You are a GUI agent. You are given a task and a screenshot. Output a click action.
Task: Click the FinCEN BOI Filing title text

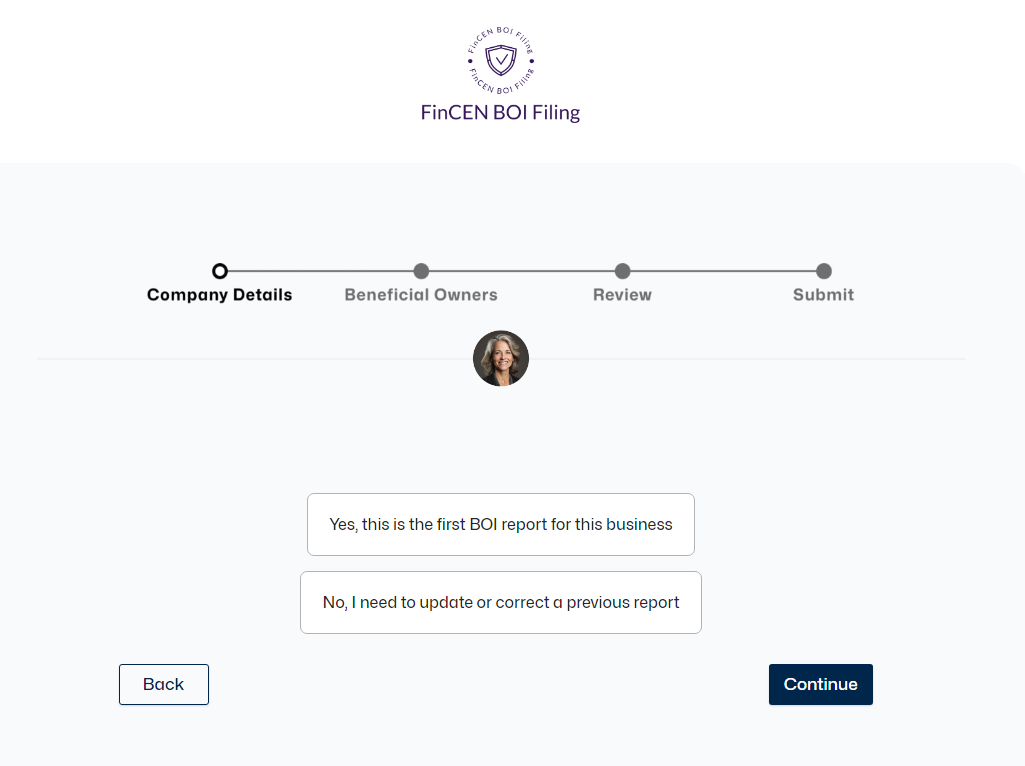[501, 112]
